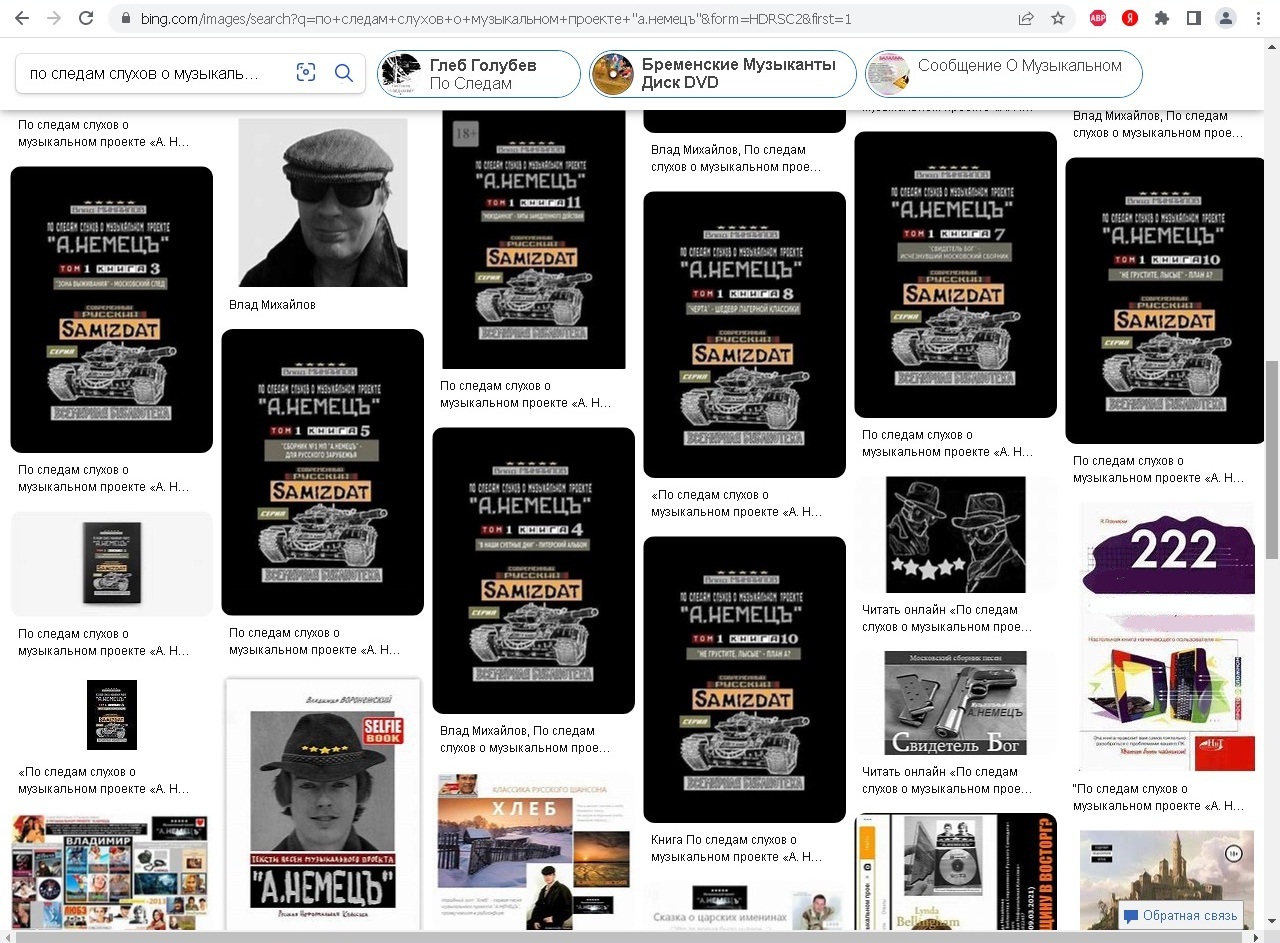Open the 'Свидетель Бог' pistol image
The width and height of the screenshot is (1280, 943).
(x=956, y=703)
